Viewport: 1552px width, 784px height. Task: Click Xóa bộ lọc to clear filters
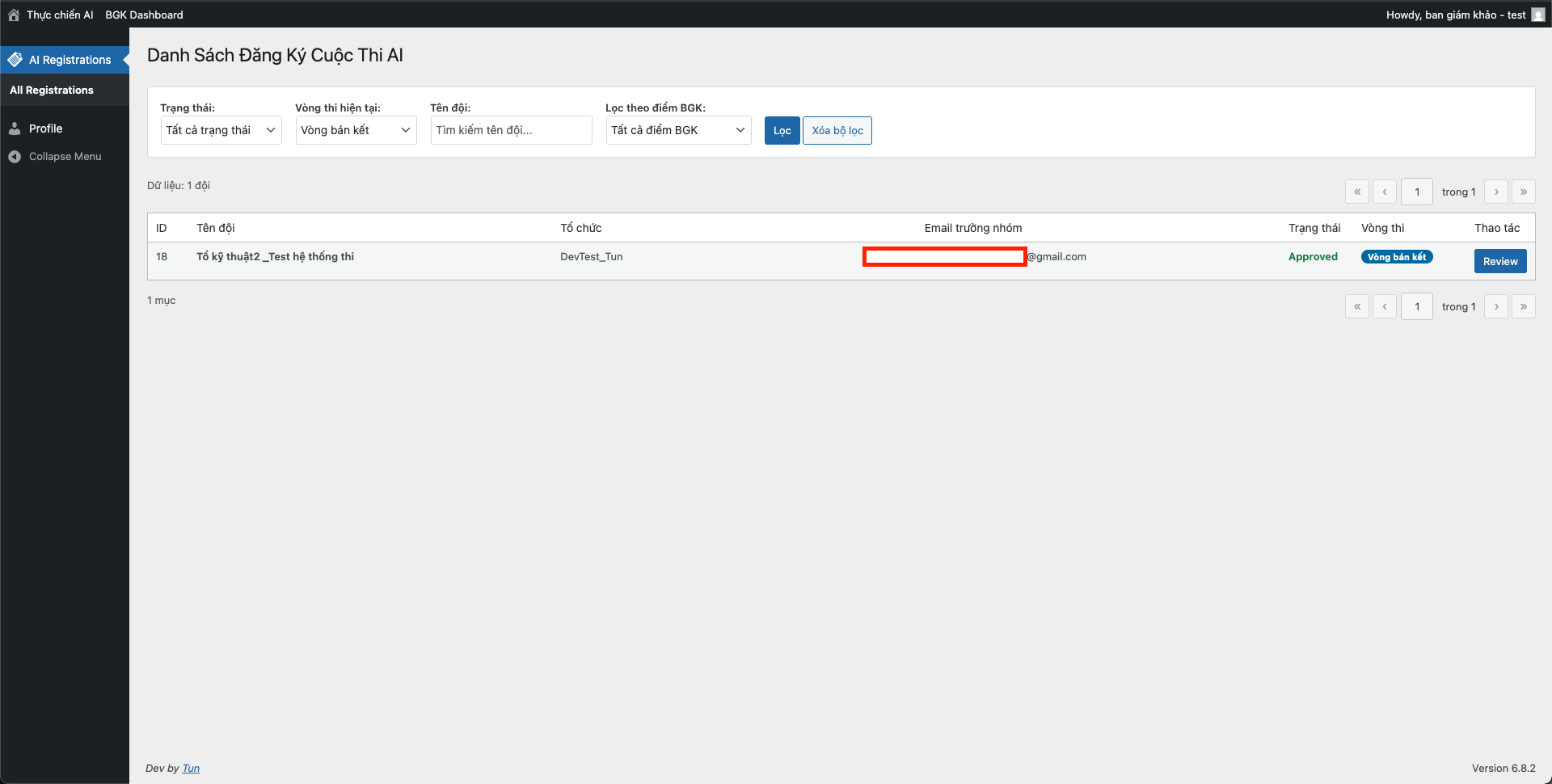coord(837,130)
